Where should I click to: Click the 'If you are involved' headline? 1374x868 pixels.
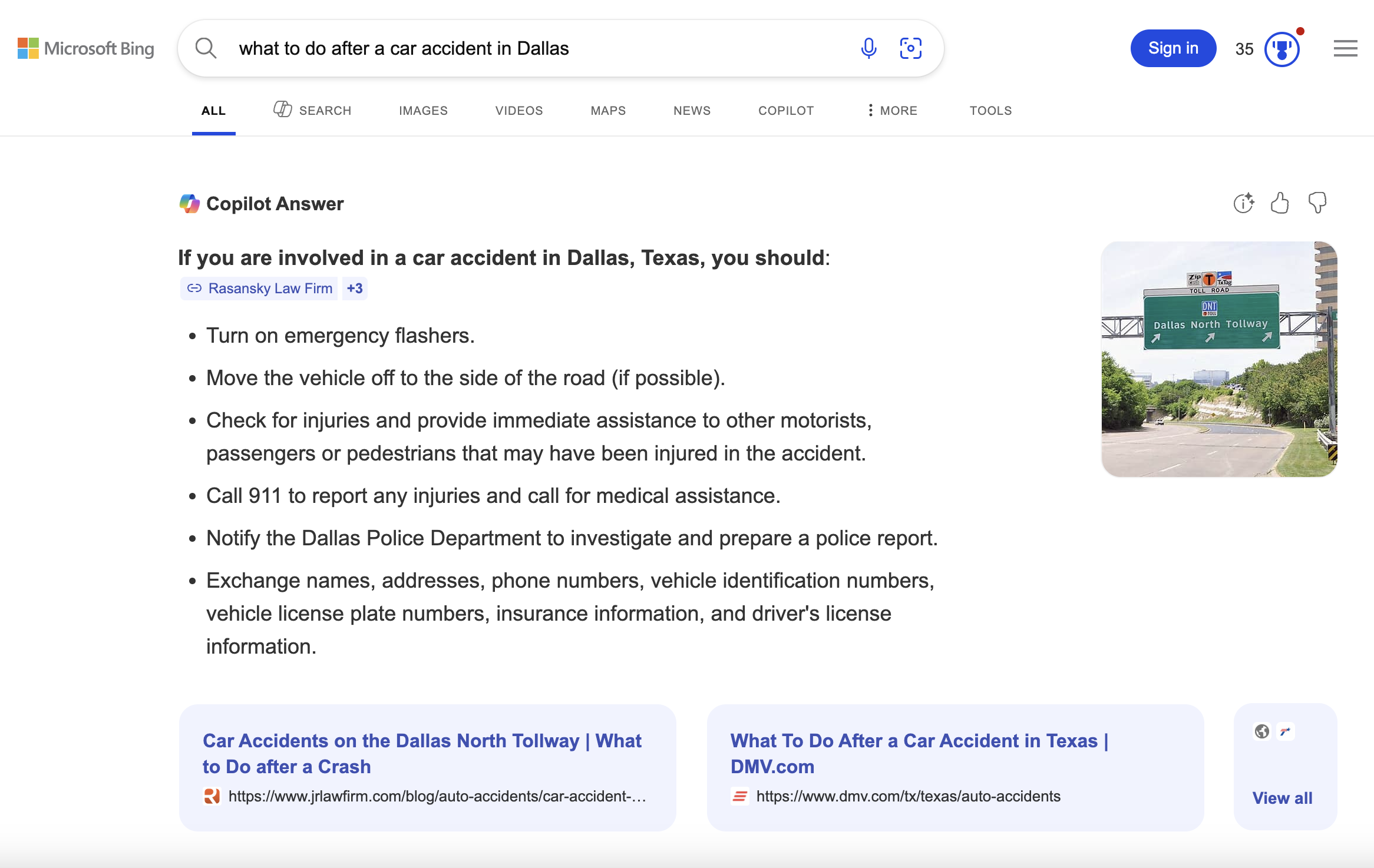pos(504,258)
